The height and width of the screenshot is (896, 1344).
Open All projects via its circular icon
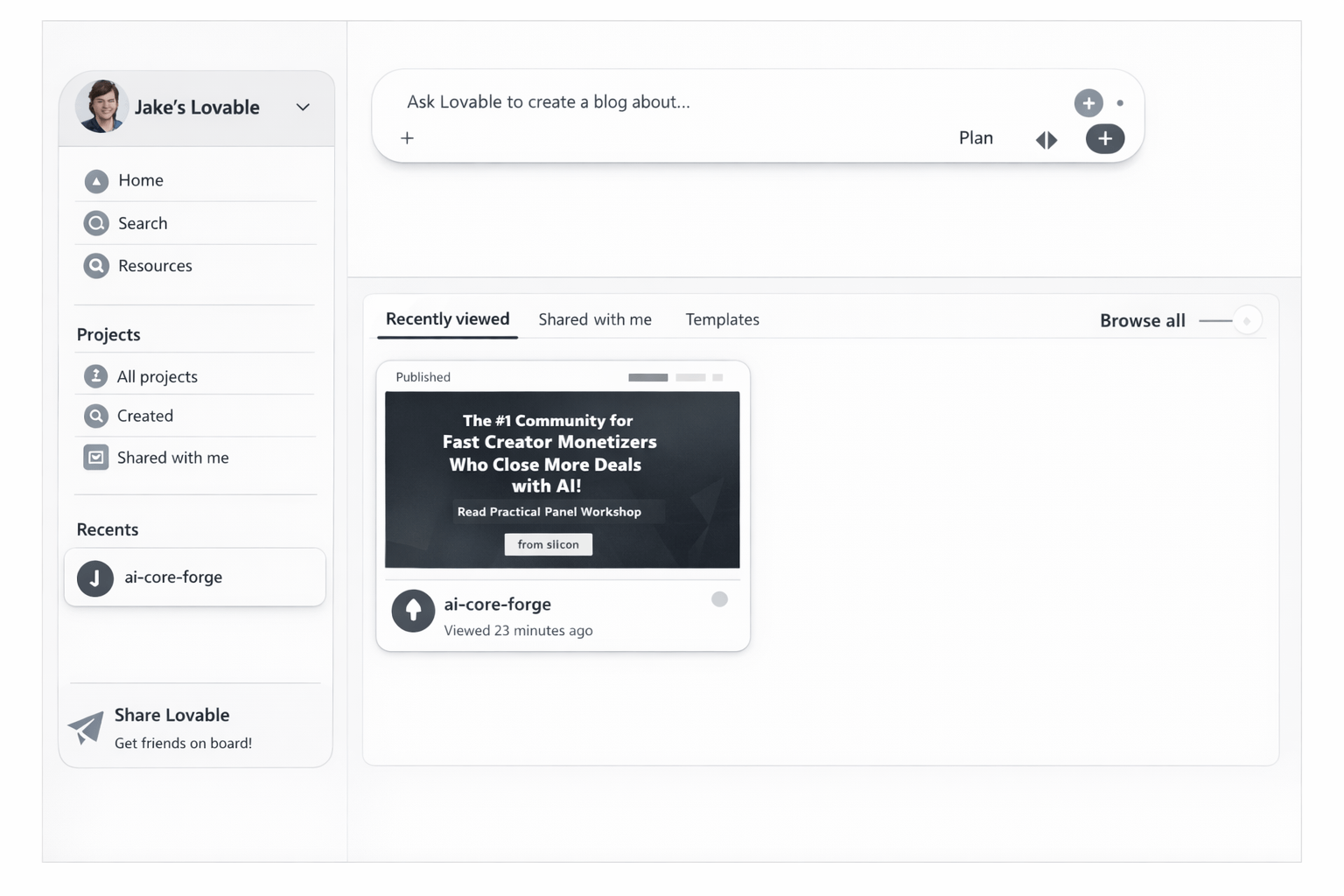pos(96,375)
